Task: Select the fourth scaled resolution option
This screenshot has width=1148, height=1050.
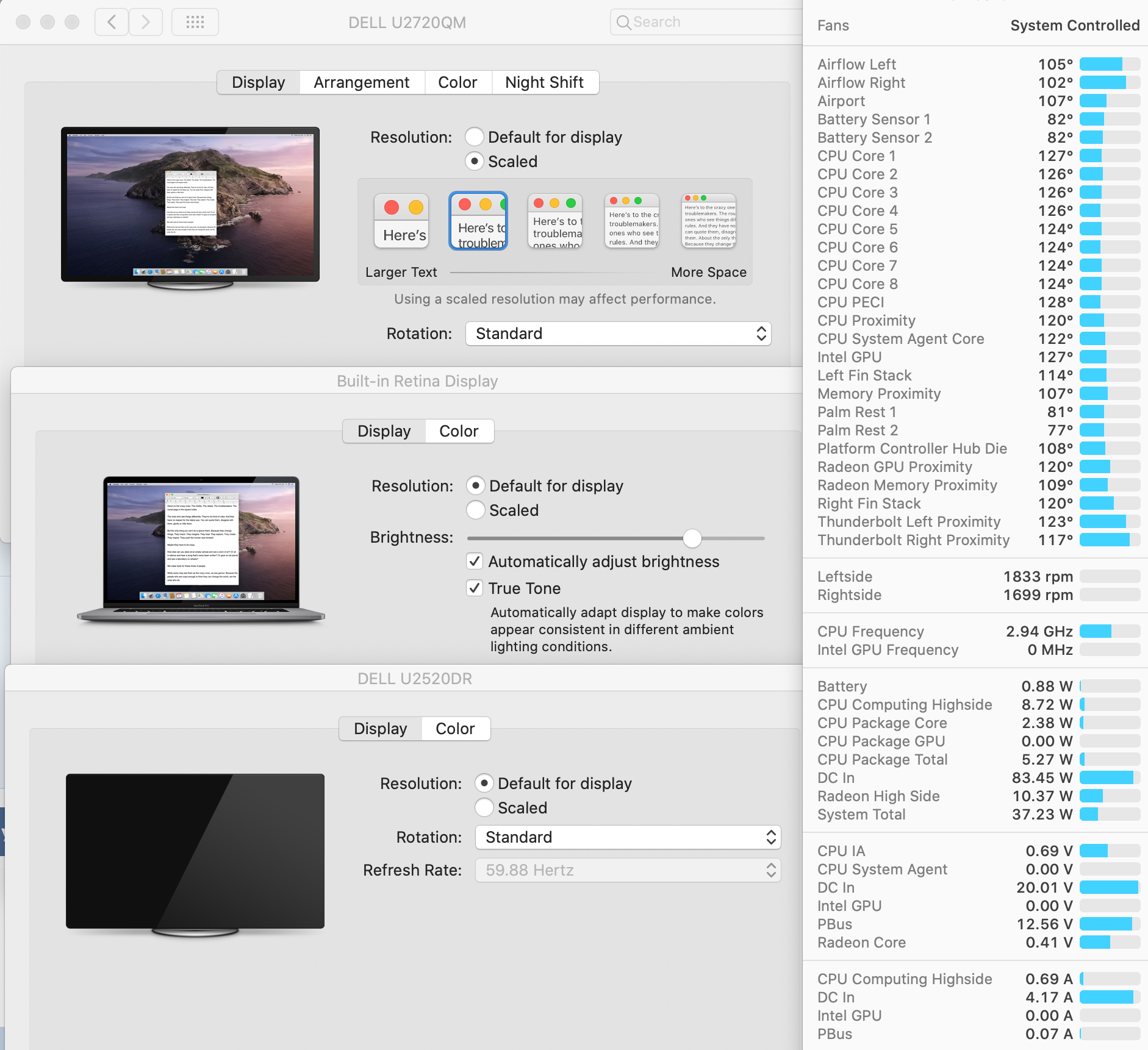Action: (x=632, y=221)
